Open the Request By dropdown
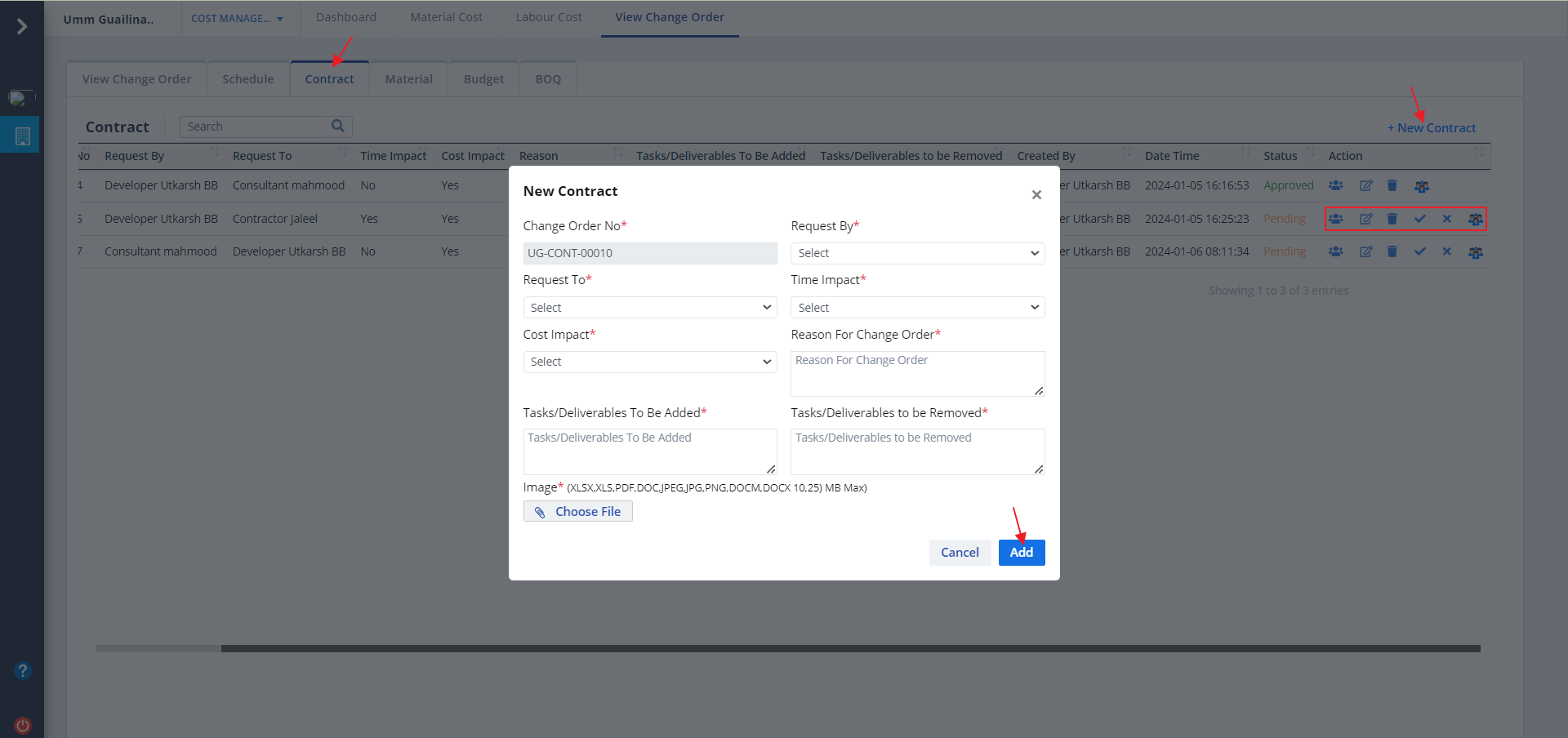The width and height of the screenshot is (1568, 738). (917, 253)
